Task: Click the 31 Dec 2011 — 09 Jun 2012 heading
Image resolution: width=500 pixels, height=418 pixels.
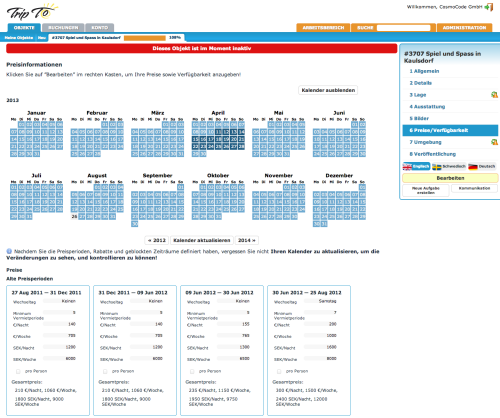Action: pyautogui.click(x=133, y=293)
